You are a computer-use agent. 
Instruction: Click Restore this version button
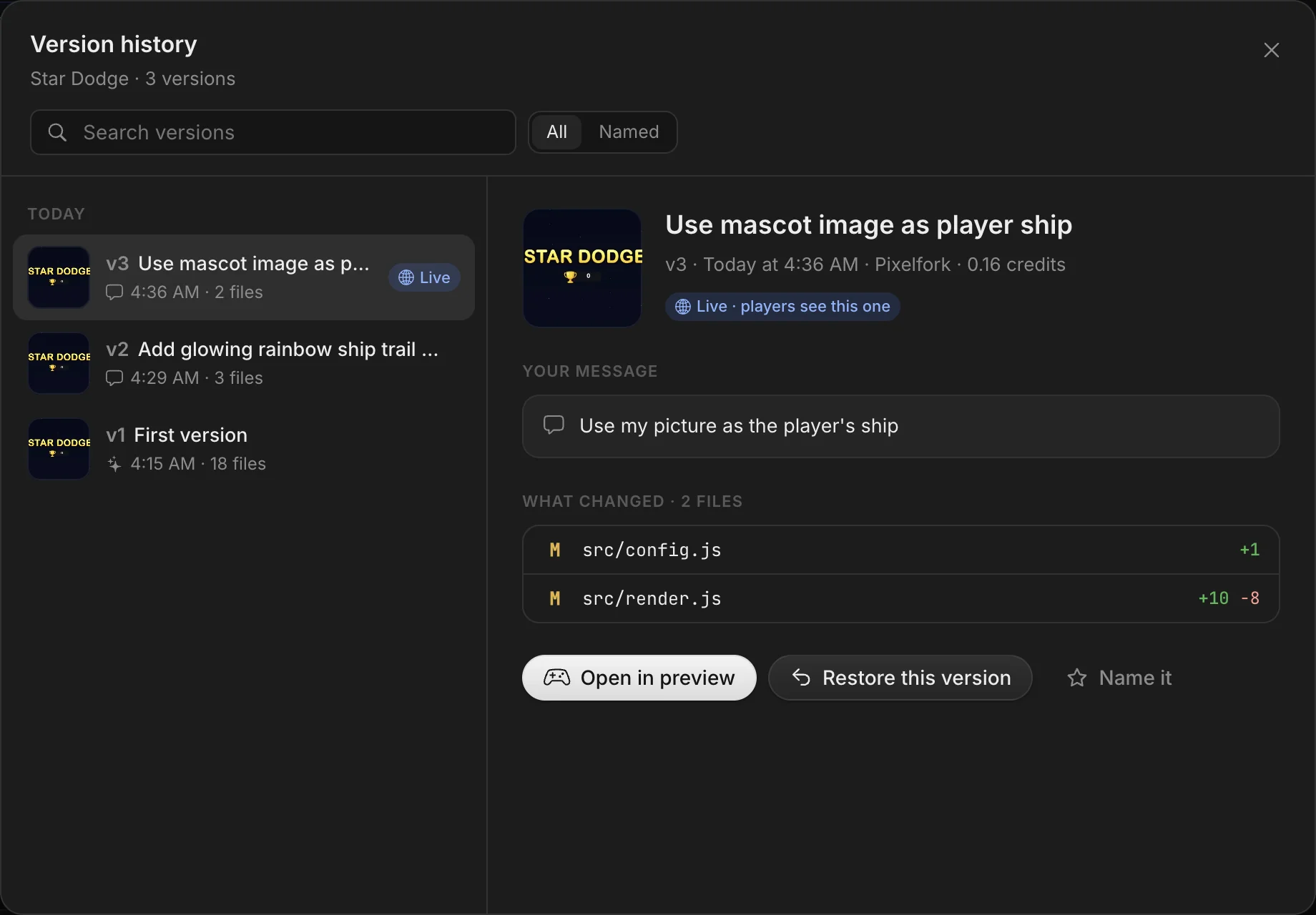point(900,678)
